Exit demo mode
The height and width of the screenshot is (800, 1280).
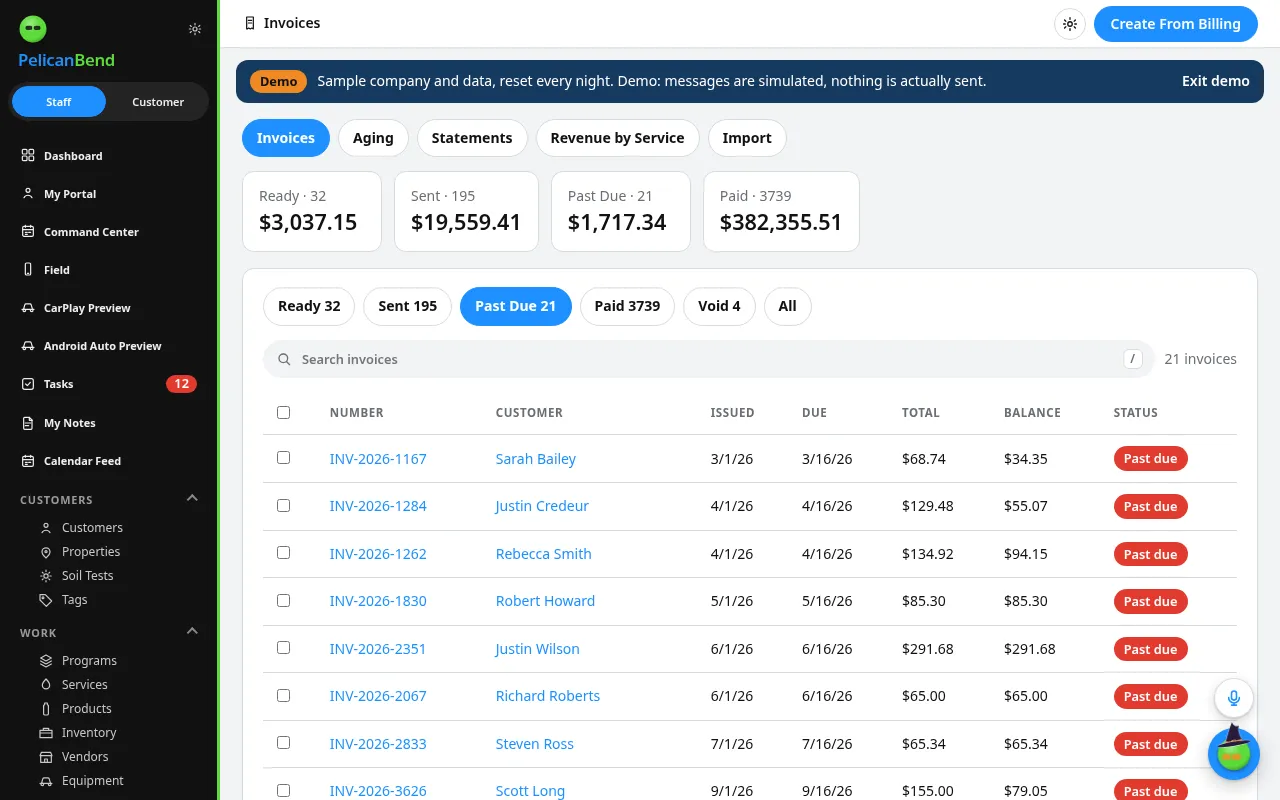(1215, 81)
